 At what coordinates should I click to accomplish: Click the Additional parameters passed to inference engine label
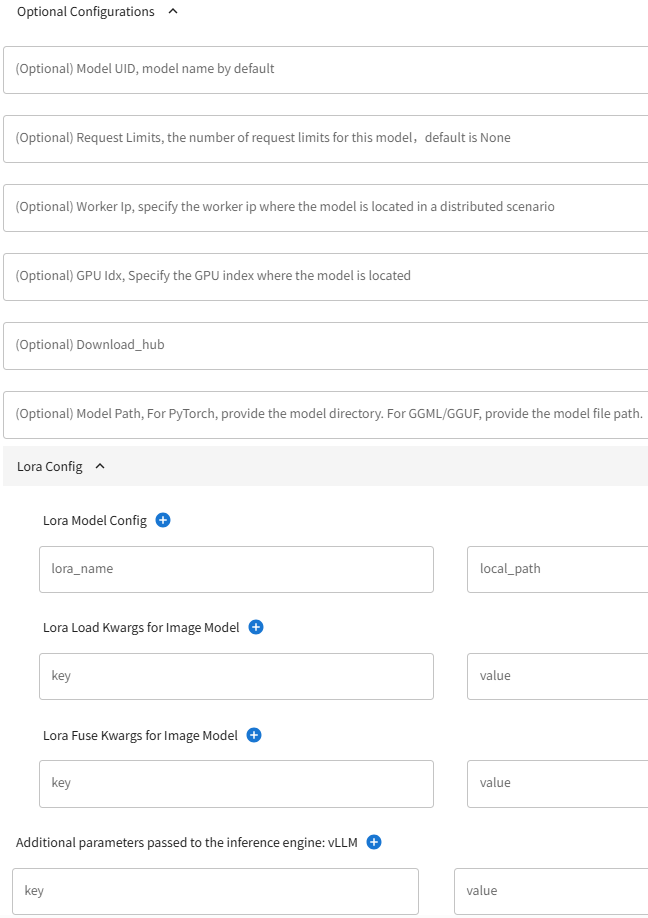click(187, 842)
